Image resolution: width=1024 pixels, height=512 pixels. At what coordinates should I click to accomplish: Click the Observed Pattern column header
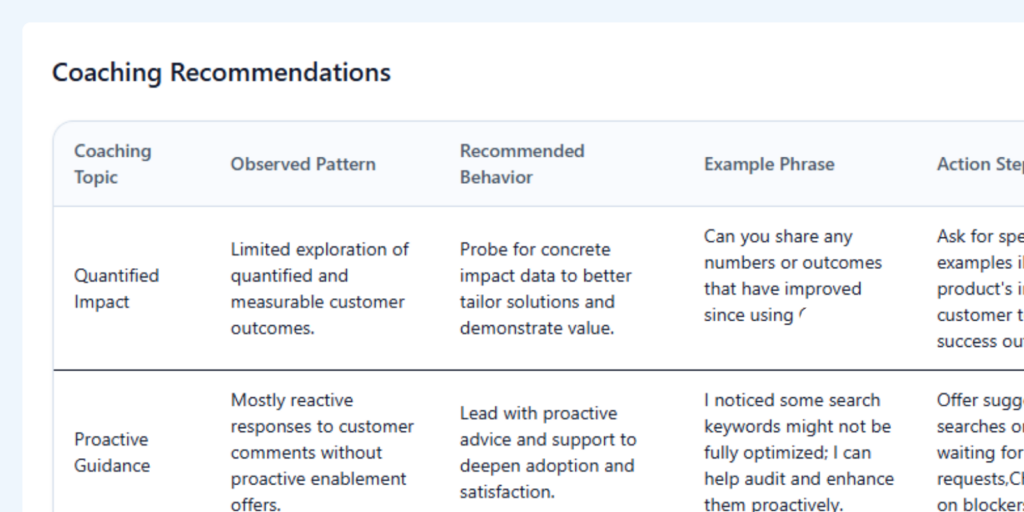[303, 164]
